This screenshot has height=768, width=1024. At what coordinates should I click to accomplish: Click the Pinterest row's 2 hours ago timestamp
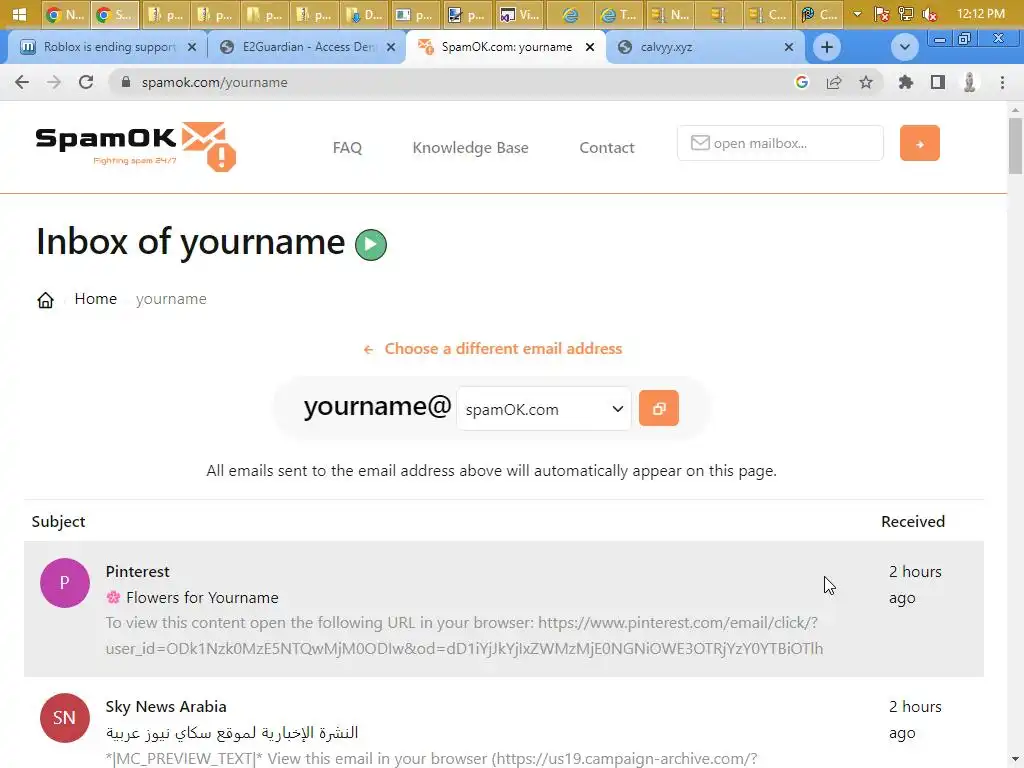(915, 584)
